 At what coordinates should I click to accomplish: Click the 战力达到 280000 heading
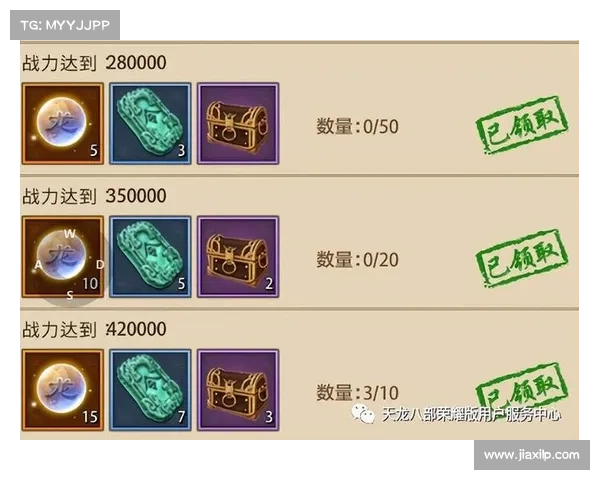tap(94, 63)
